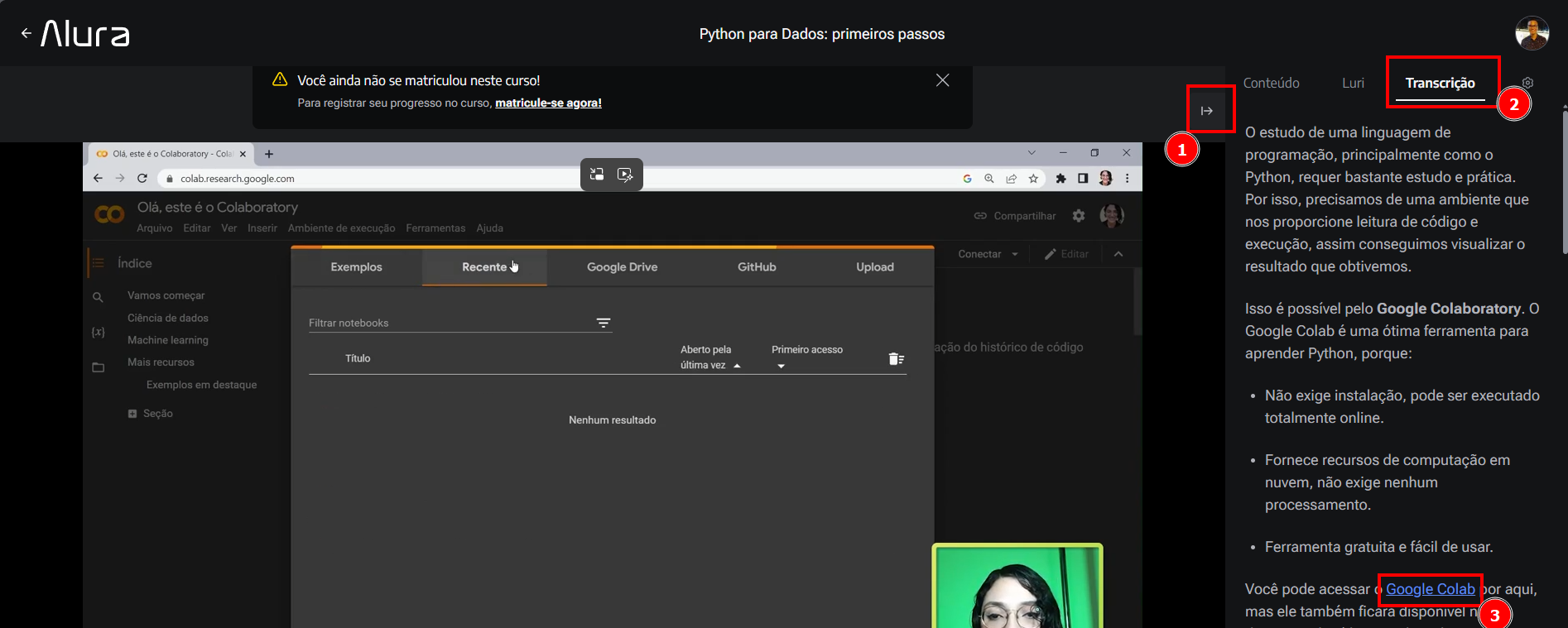
Task: Open the variables {x} sidebar icon
Action: pyautogui.click(x=98, y=332)
